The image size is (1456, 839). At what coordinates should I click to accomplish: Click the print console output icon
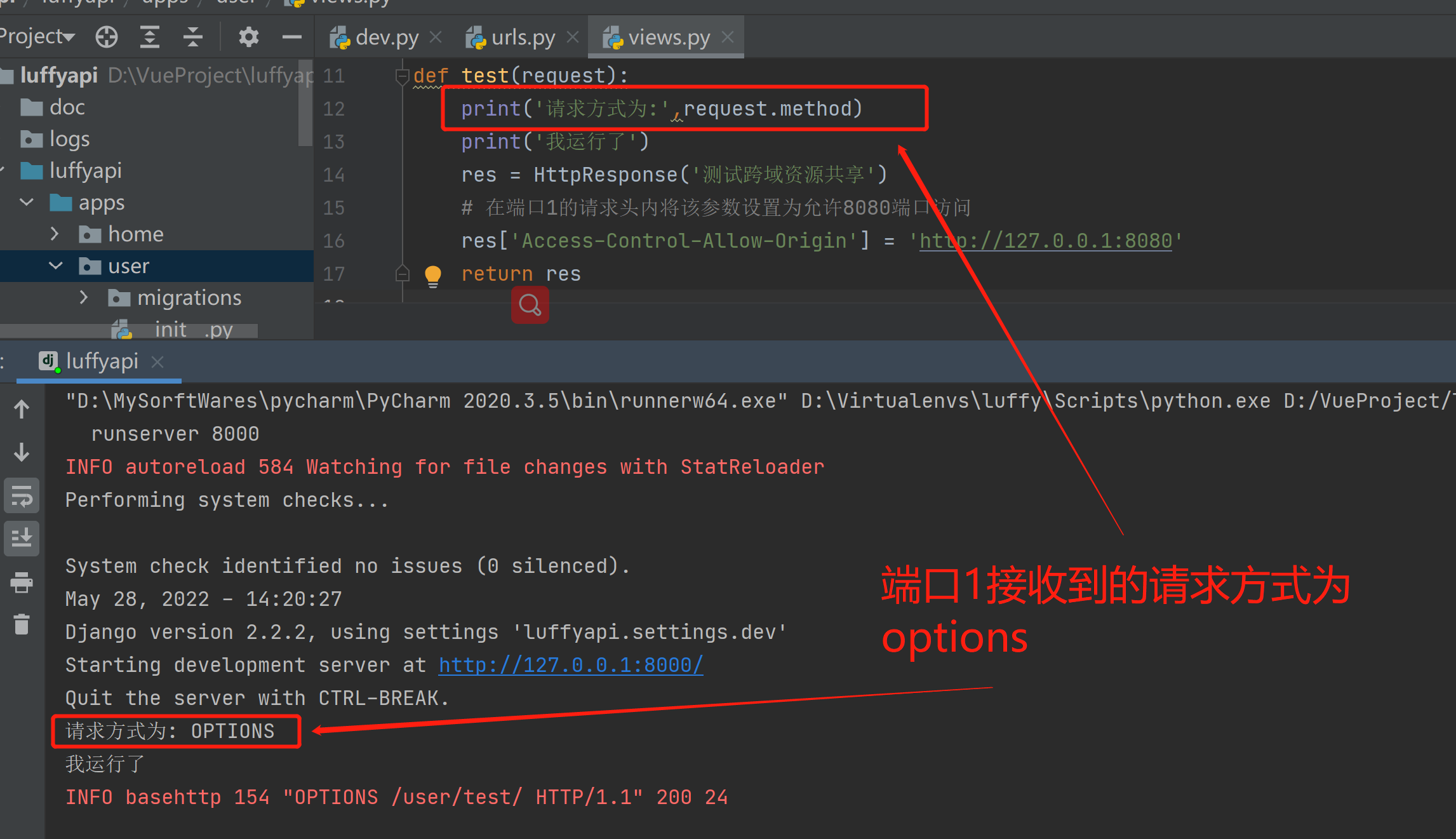coord(22,582)
